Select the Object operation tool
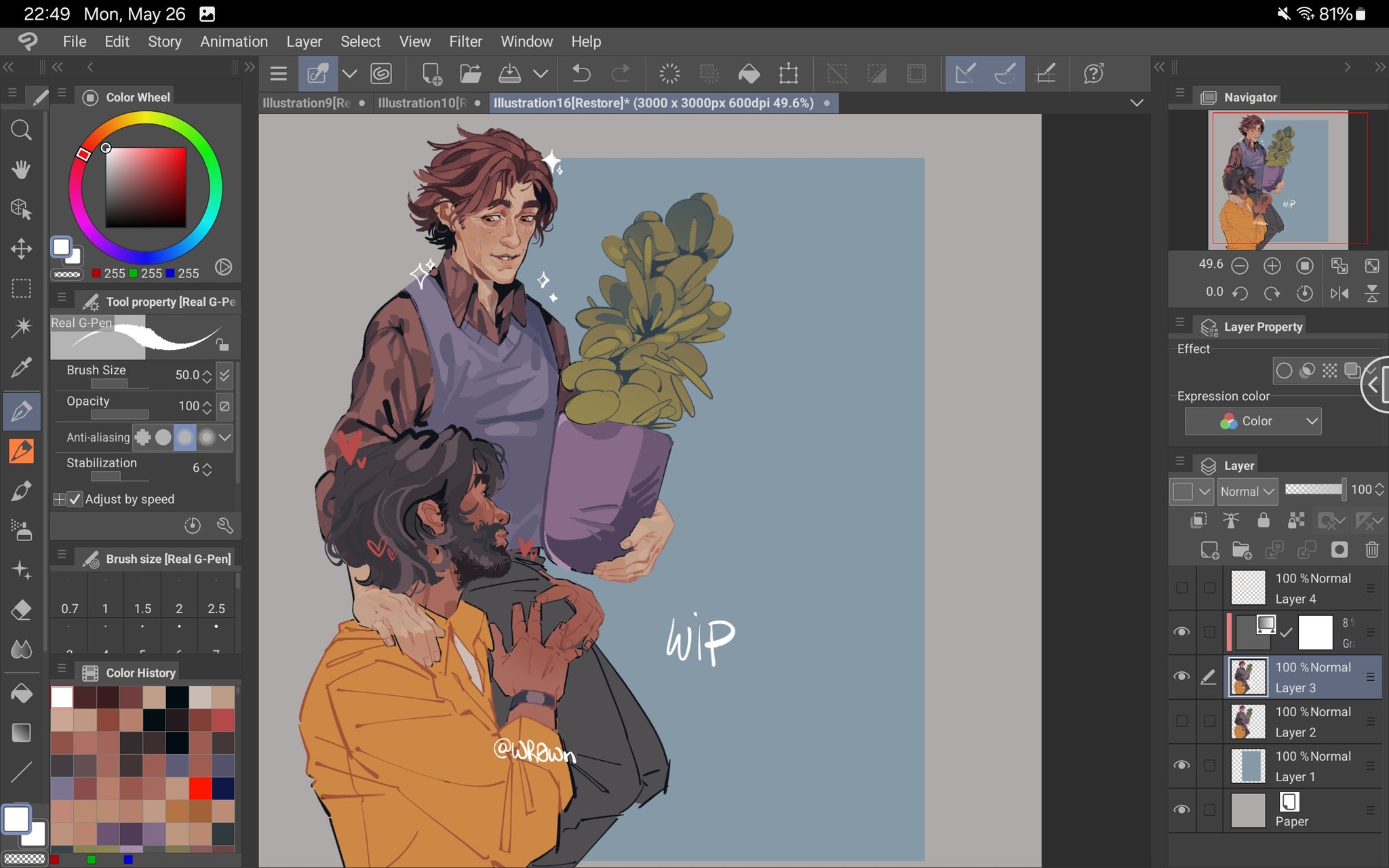The height and width of the screenshot is (868, 1389). (21, 209)
